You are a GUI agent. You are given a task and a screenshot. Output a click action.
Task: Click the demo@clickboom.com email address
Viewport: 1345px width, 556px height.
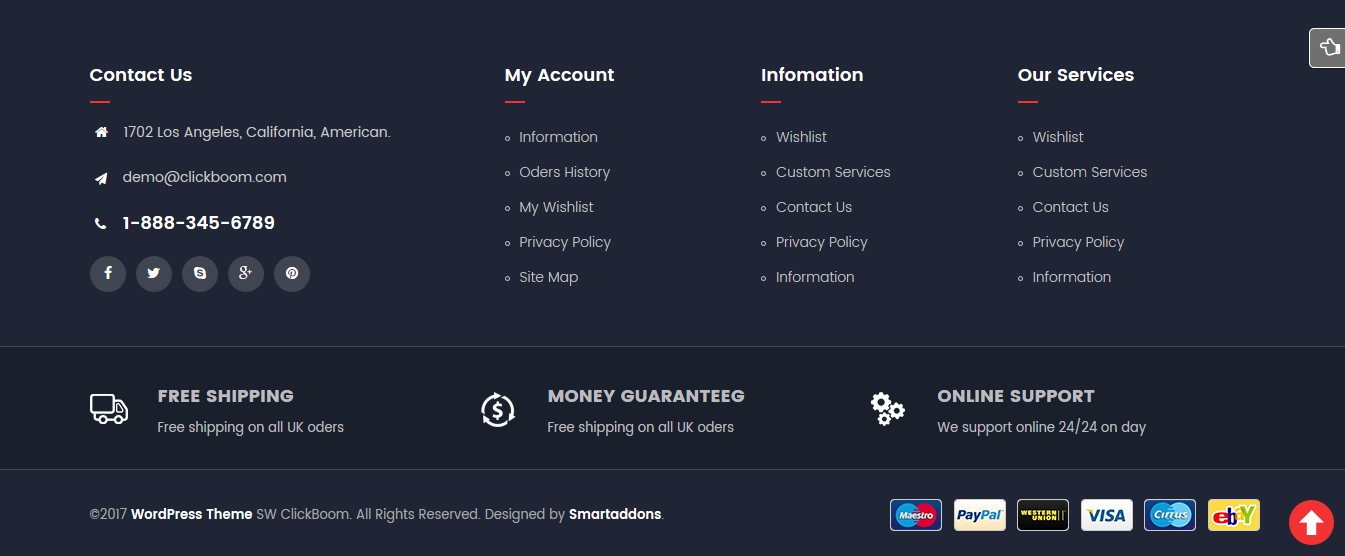[x=205, y=177]
